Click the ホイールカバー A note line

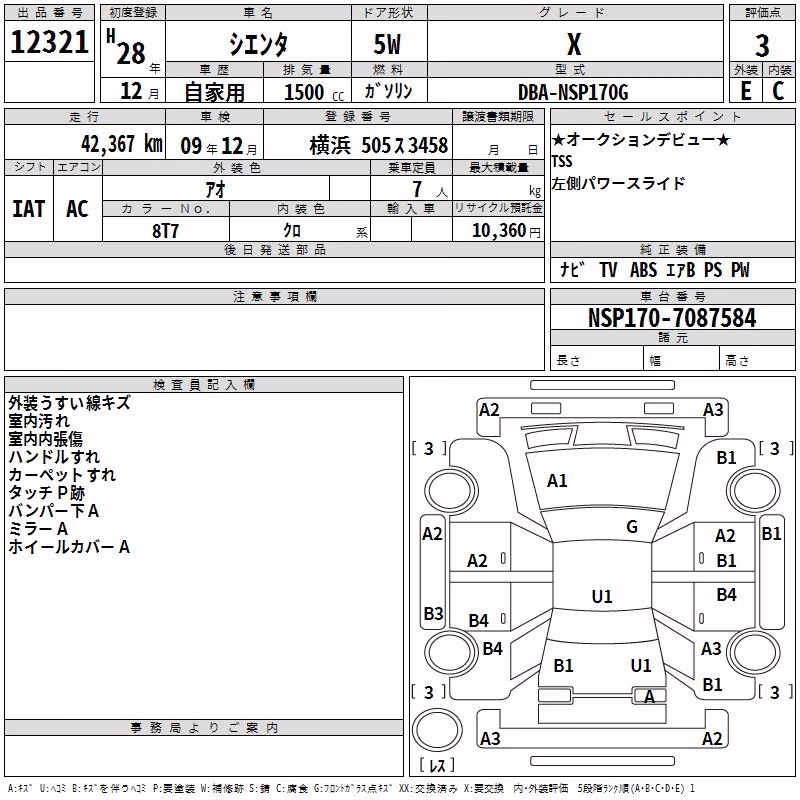point(69,547)
